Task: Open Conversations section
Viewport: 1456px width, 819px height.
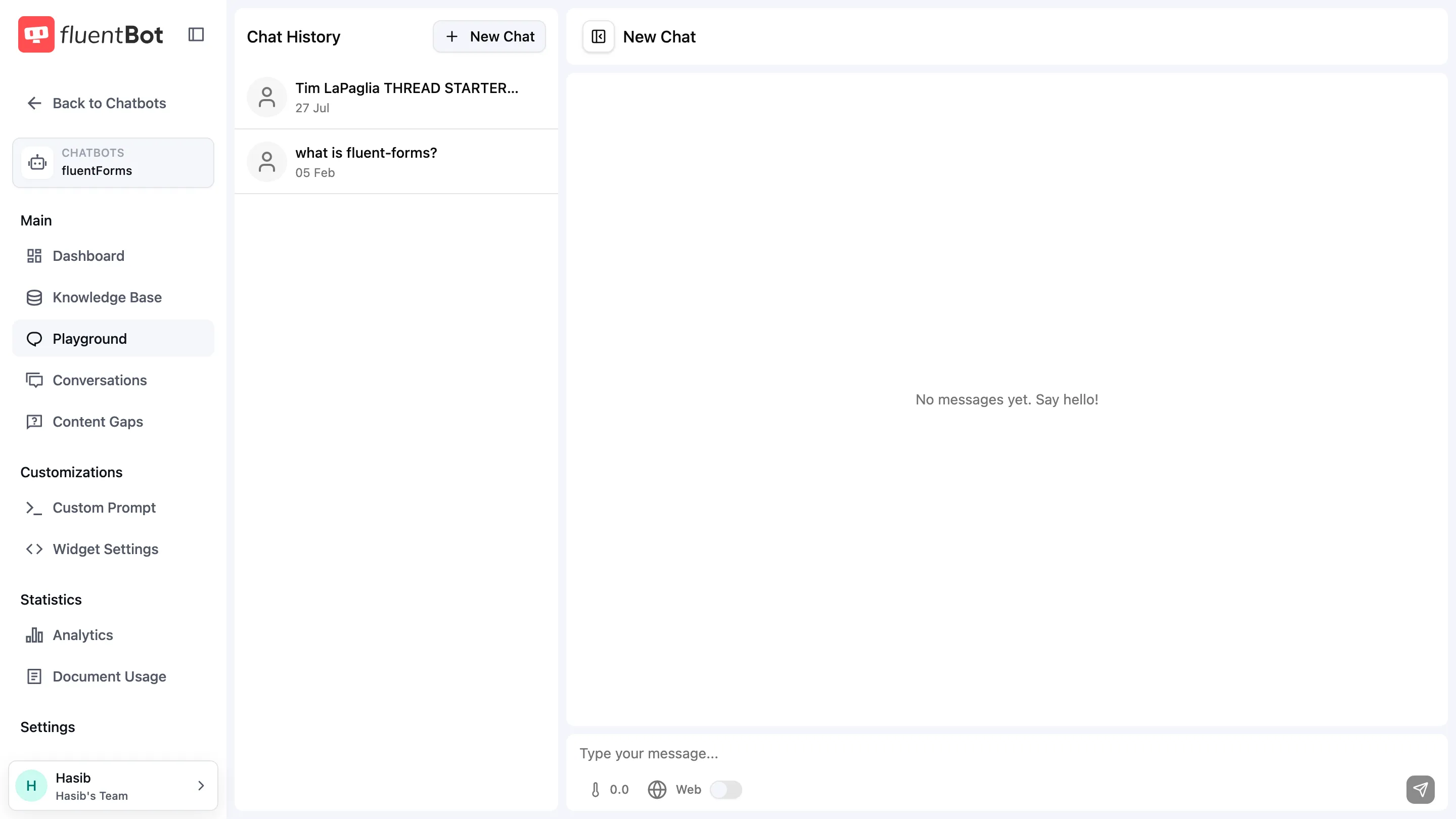Action: tap(113, 380)
